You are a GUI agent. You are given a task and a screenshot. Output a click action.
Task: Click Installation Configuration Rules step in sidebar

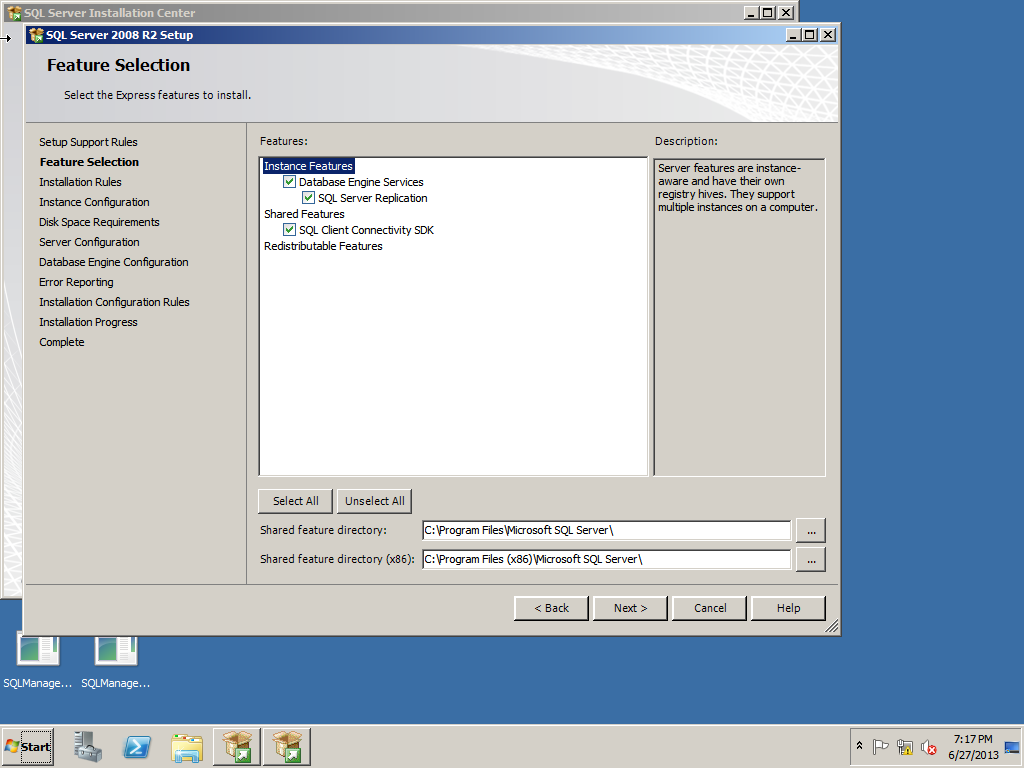(x=114, y=302)
